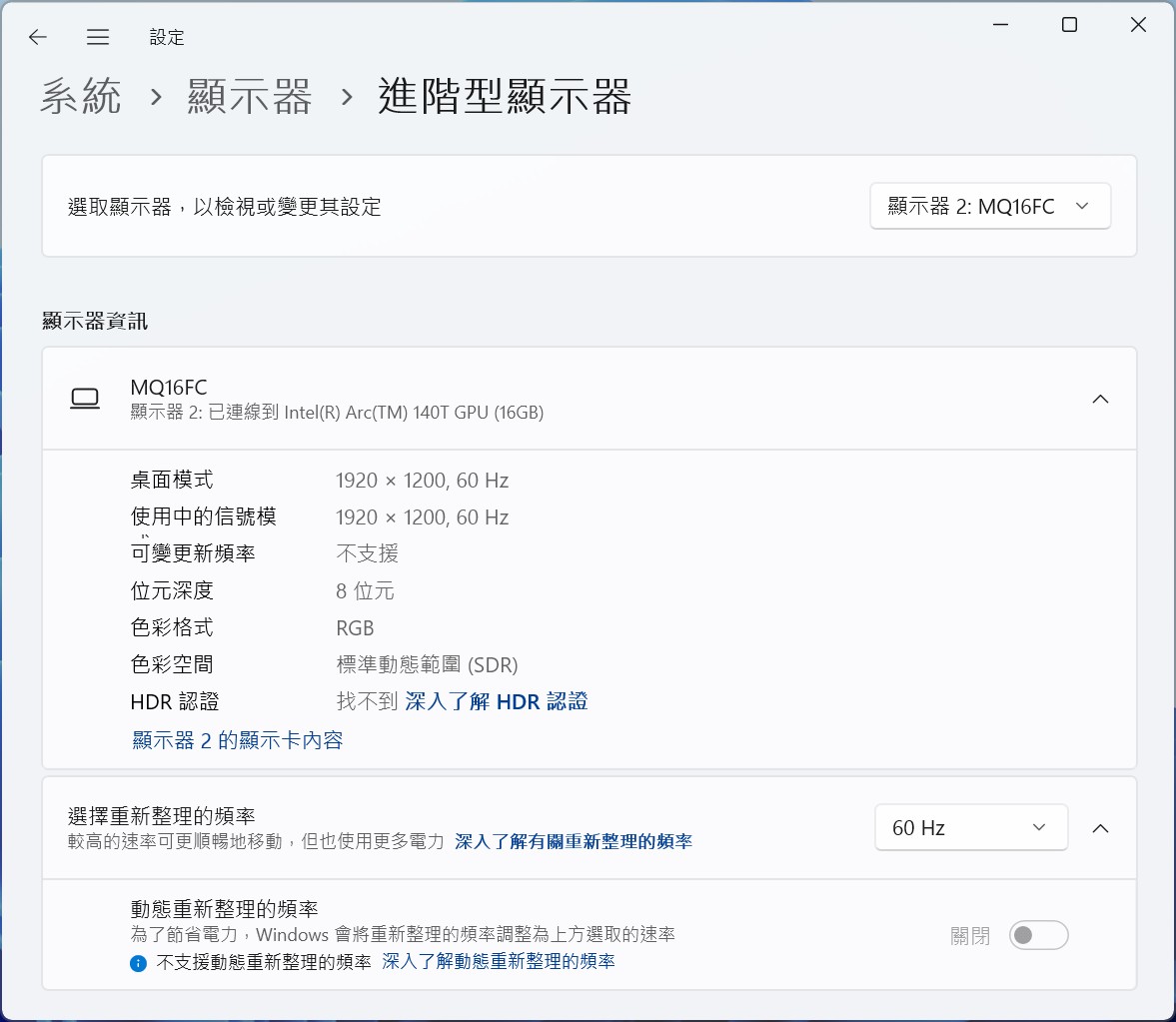Open 深入了解 HDR 認證 link

(497, 702)
